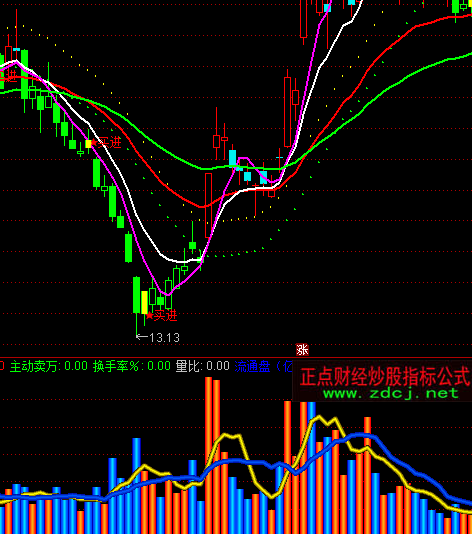
Task: Click the cut-off 买进 label at left edge
Action: (x=8, y=77)
